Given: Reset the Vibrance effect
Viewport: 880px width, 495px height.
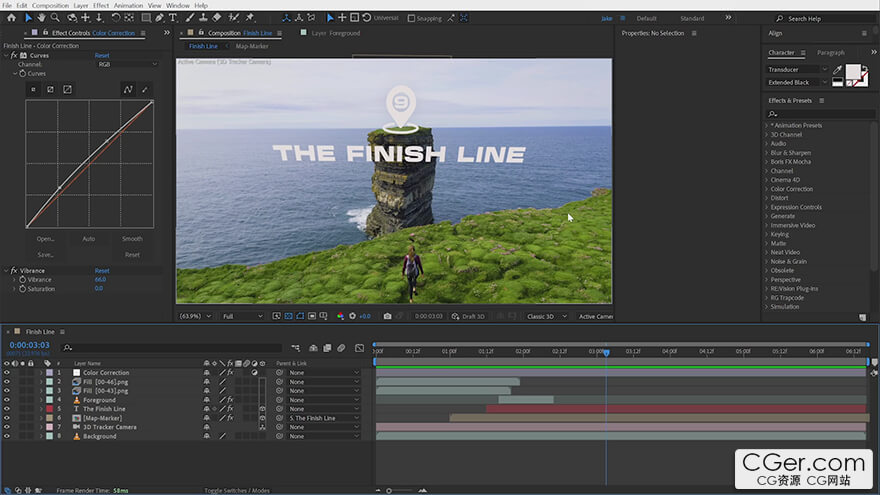Looking at the screenshot, I should [102, 271].
